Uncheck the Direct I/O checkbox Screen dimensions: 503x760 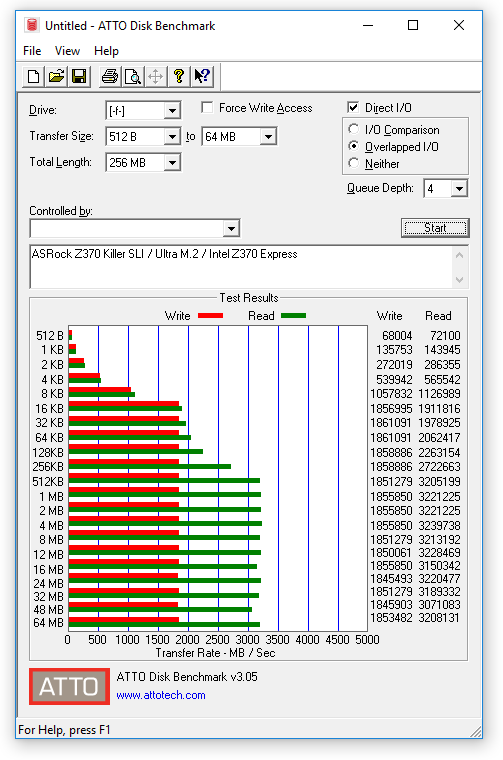tap(353, 107)
